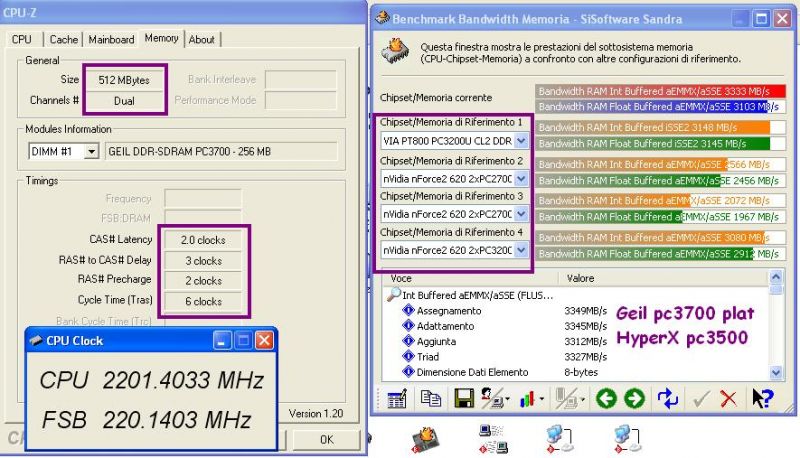800x458 pixels.
Task: Copy results using Sandra's copy icon
Action: [x=431, y=398]
